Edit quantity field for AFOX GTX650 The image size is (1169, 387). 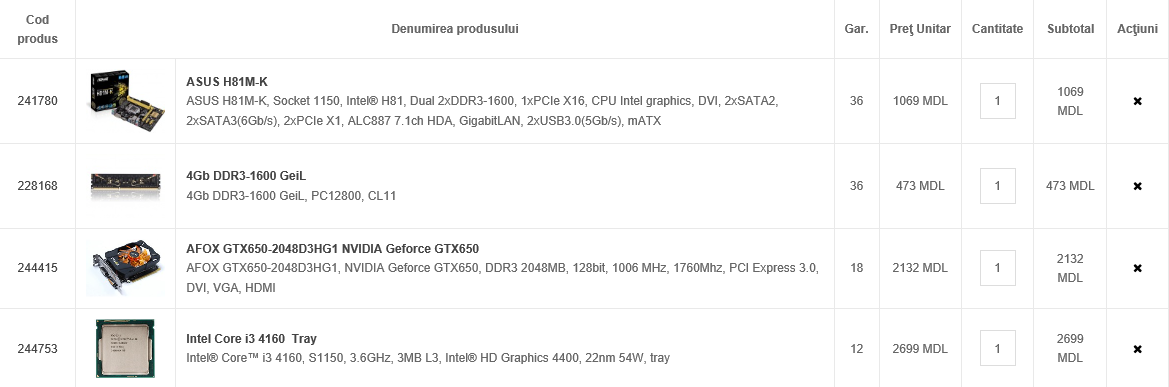[x=998, y=268]
